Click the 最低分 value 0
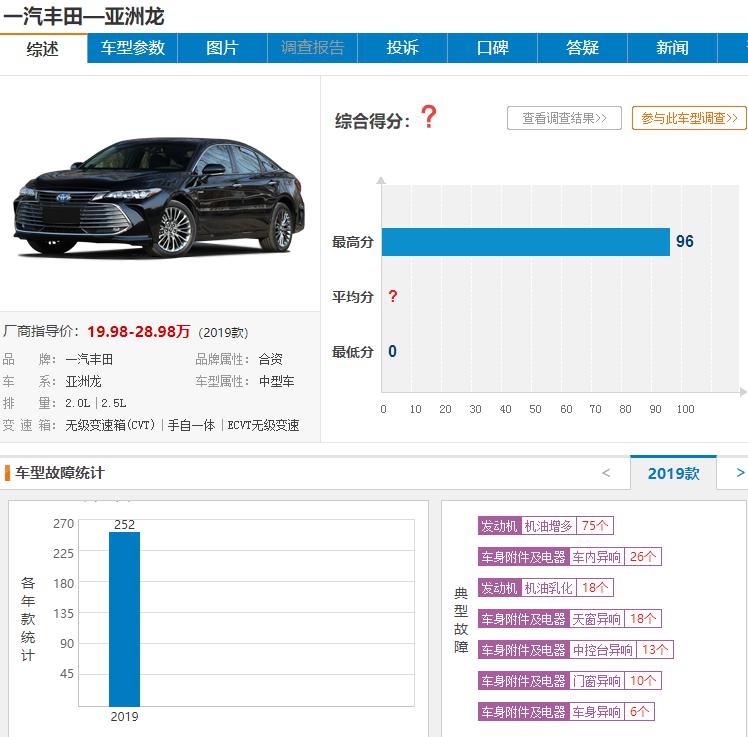The height and width of the screenshot is (737, 748). click(392, 352)
